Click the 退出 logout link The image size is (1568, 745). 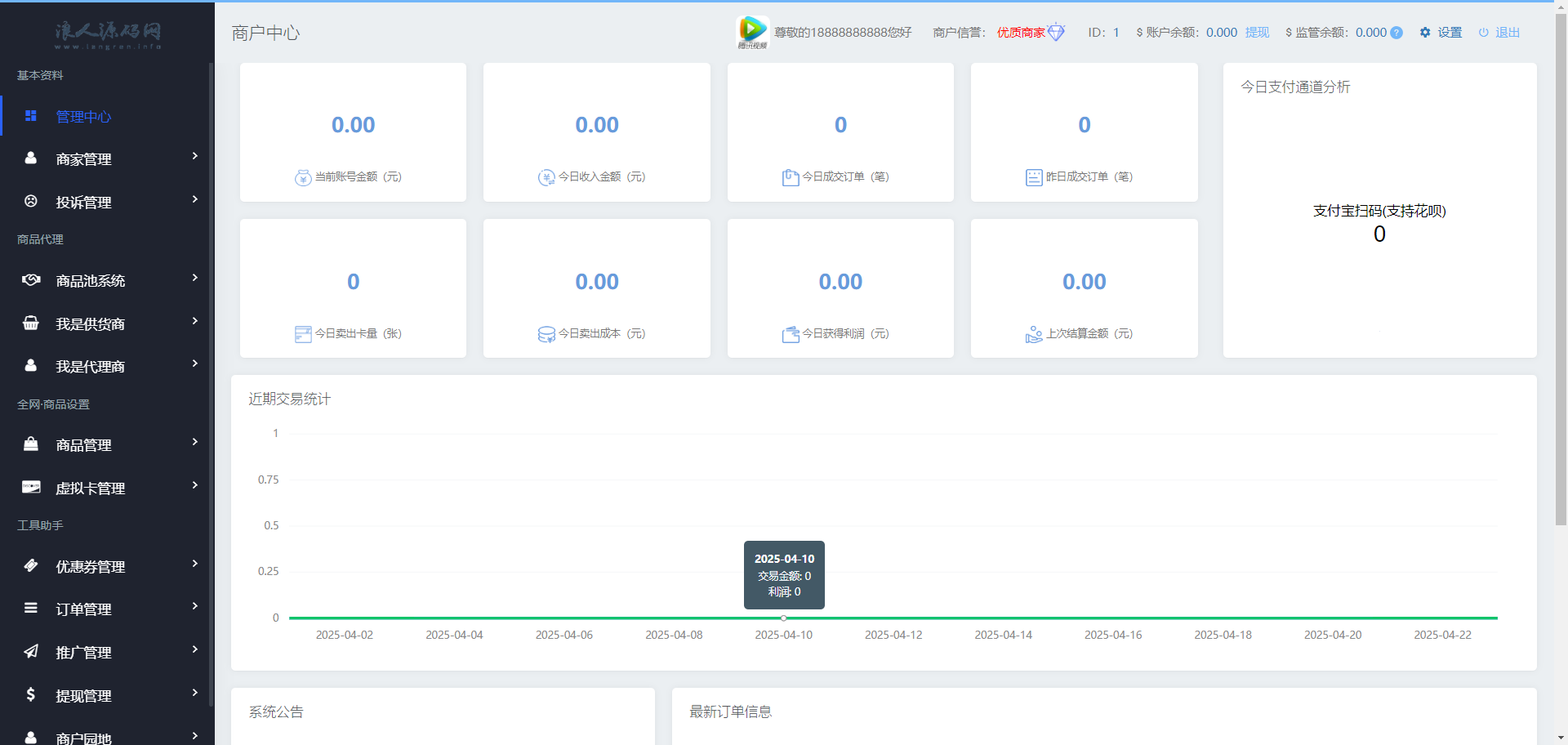pos(1507,33)
